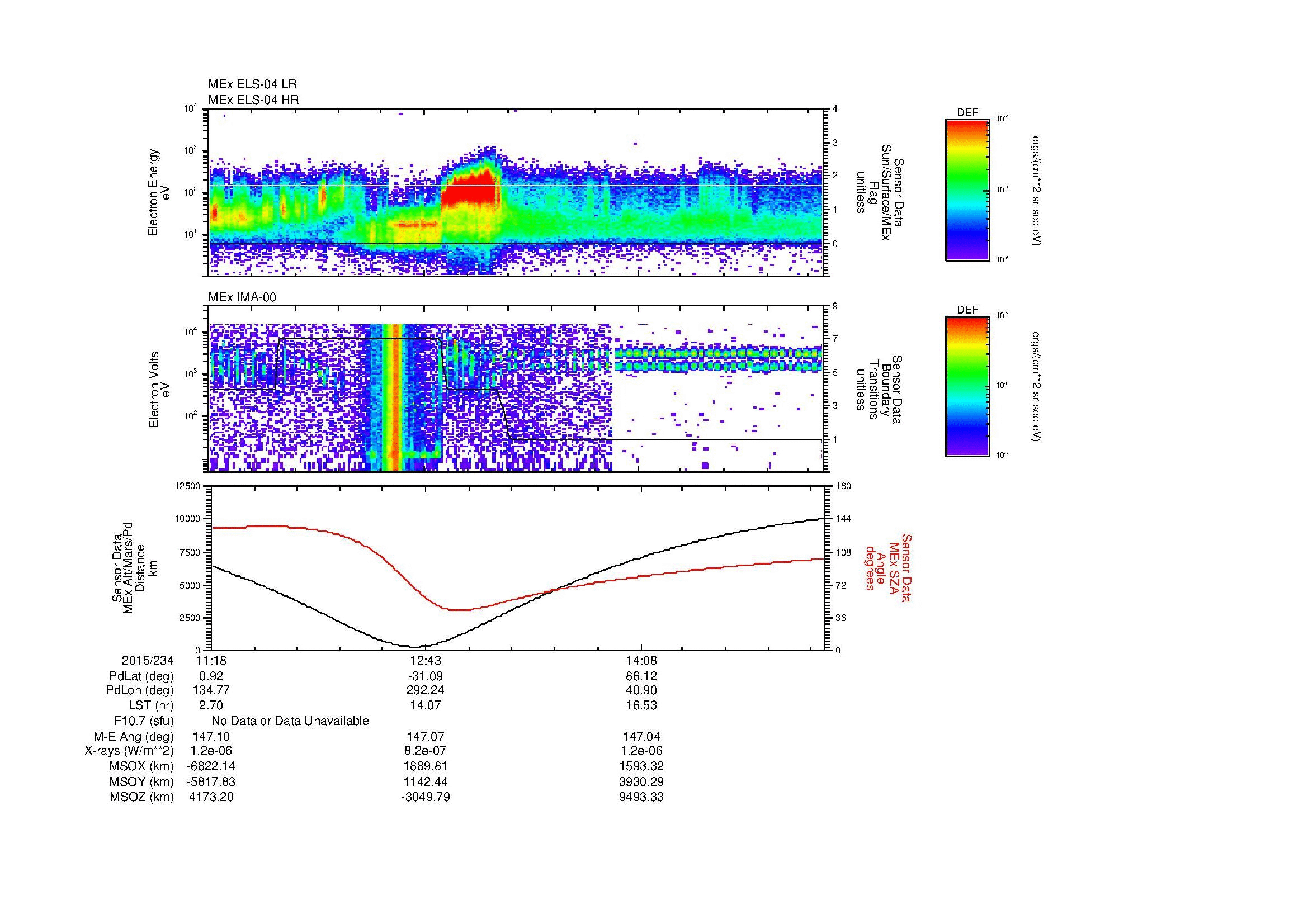Click the 'MSOZ (km)' row label
Image resolution: width=1308 pixels, height=924 pixels.
point(141,797)
